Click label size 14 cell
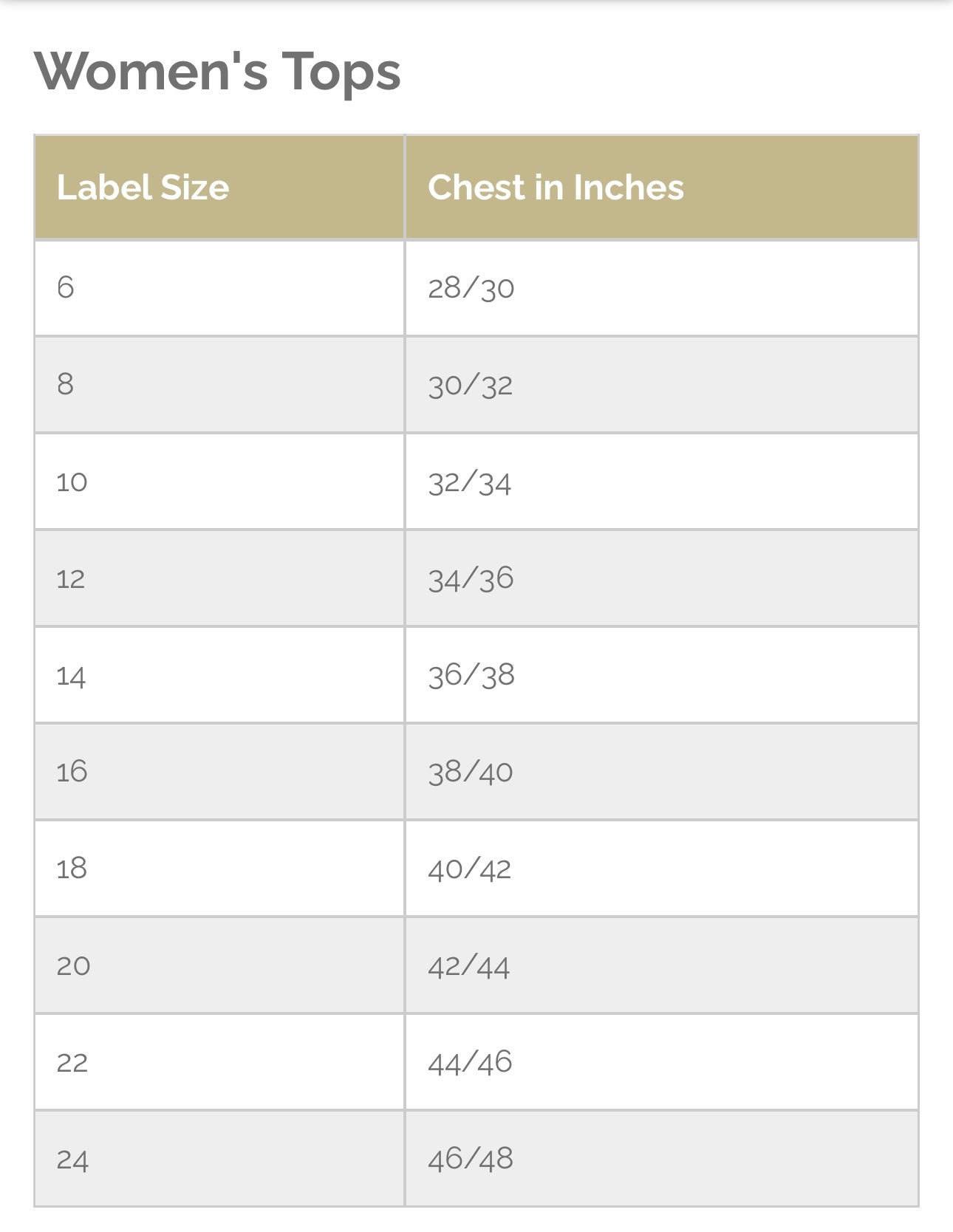The image size is (953, 1232). coord(71,676)
